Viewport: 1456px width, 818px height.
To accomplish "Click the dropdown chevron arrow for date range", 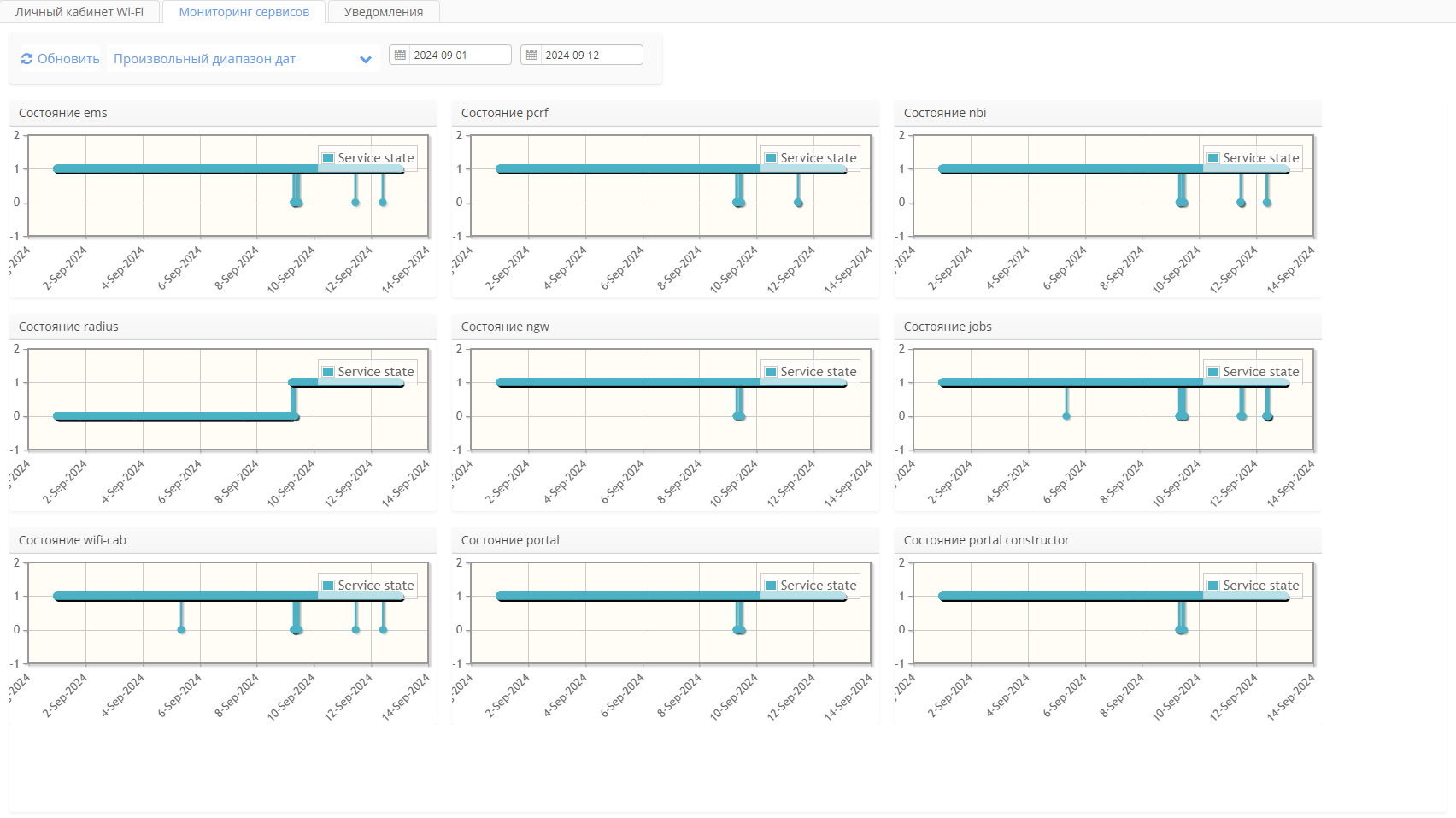I will [366, 60].
